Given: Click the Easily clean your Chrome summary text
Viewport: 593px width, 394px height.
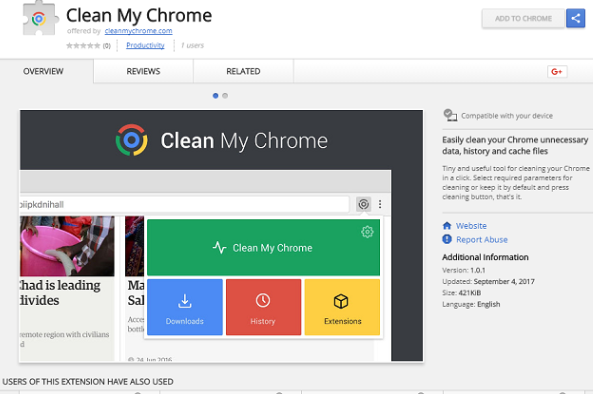Looking at the screenshot, I should (515, 145).
